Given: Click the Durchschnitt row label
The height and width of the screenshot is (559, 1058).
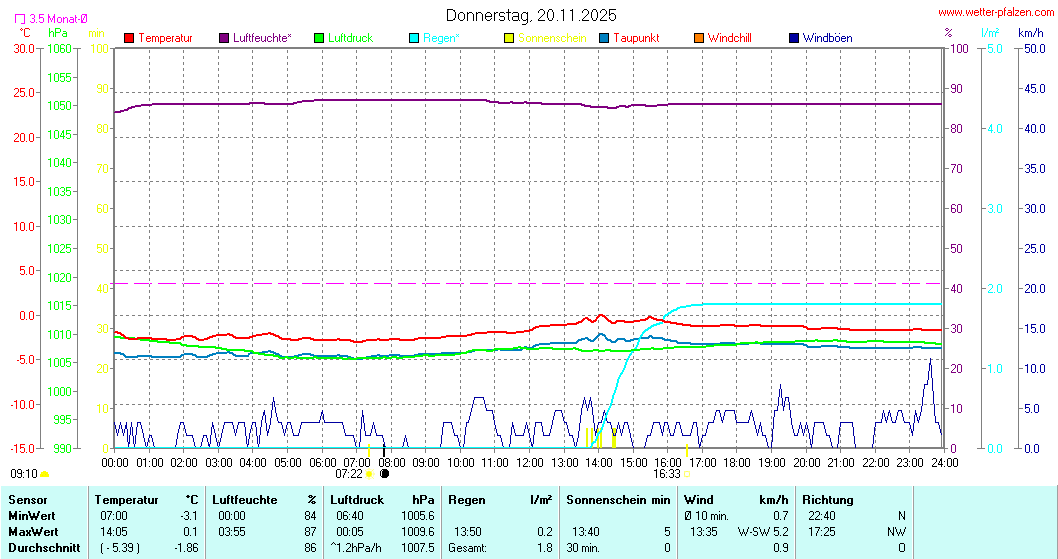Looking at the screenshot, I should point(39,547).
